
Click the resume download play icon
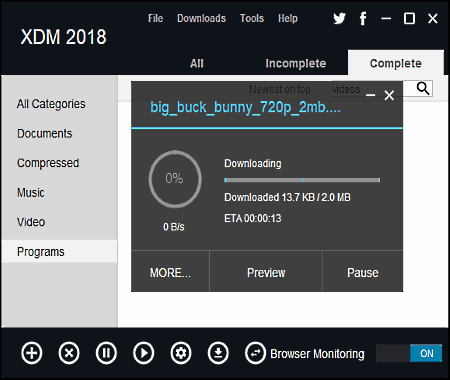click(144, 353)
